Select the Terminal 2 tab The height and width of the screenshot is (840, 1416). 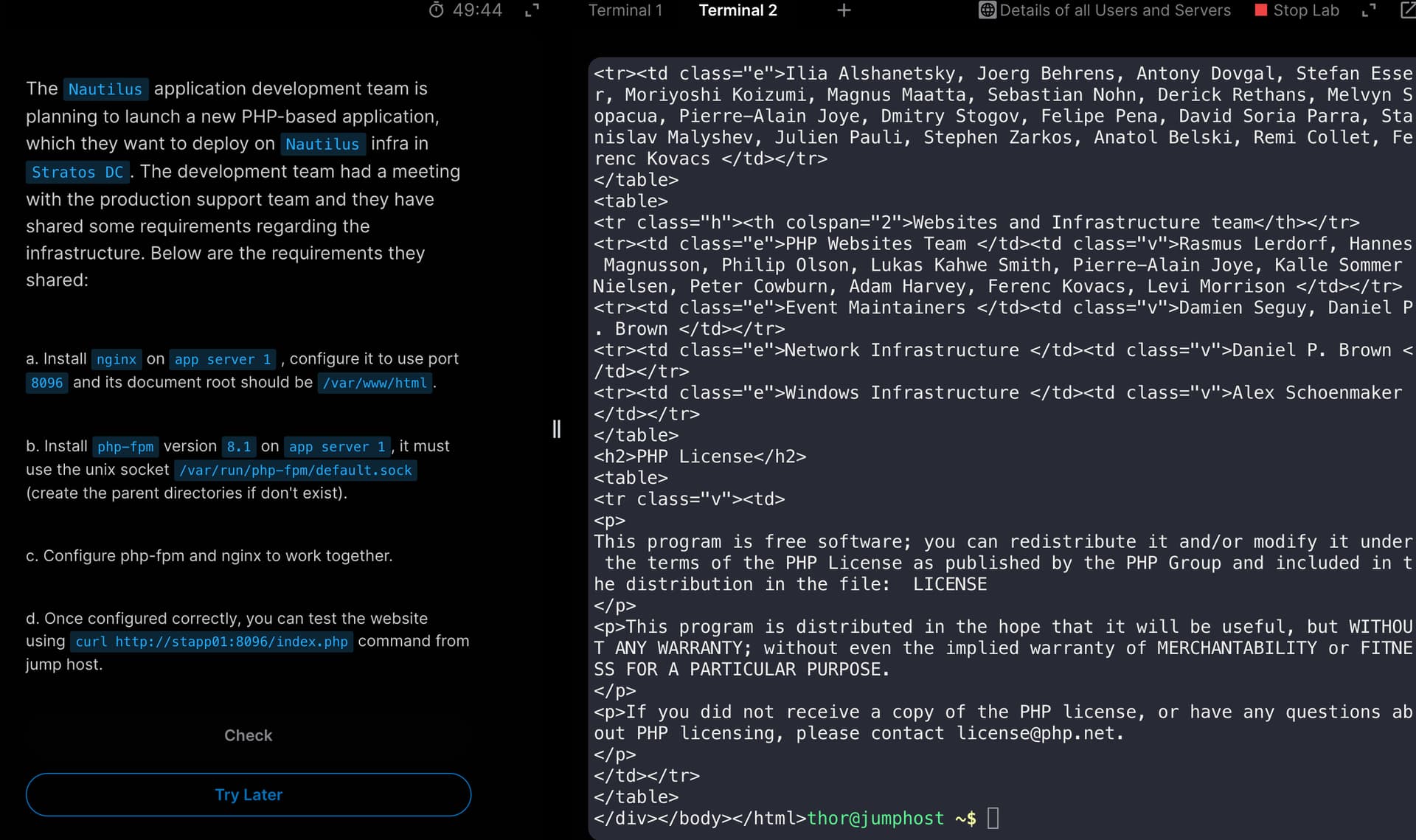click(x=737, y=10)
